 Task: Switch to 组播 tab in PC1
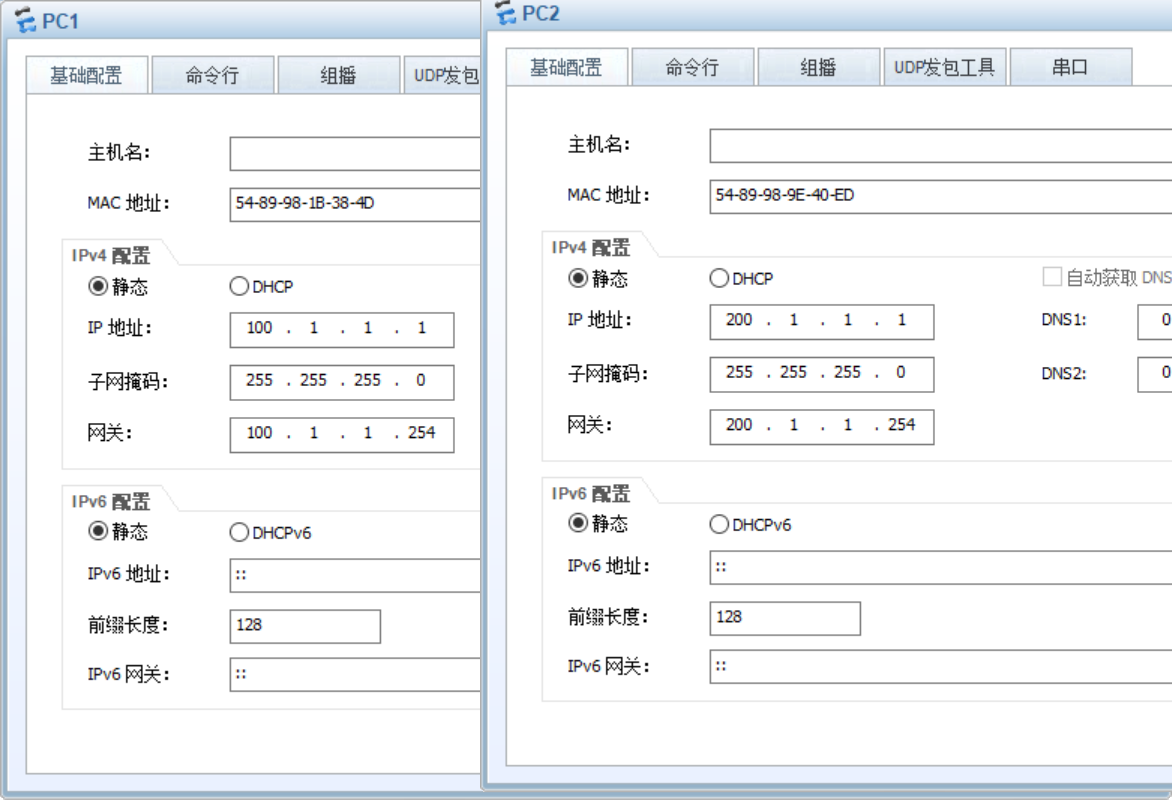tap(338, 76)
